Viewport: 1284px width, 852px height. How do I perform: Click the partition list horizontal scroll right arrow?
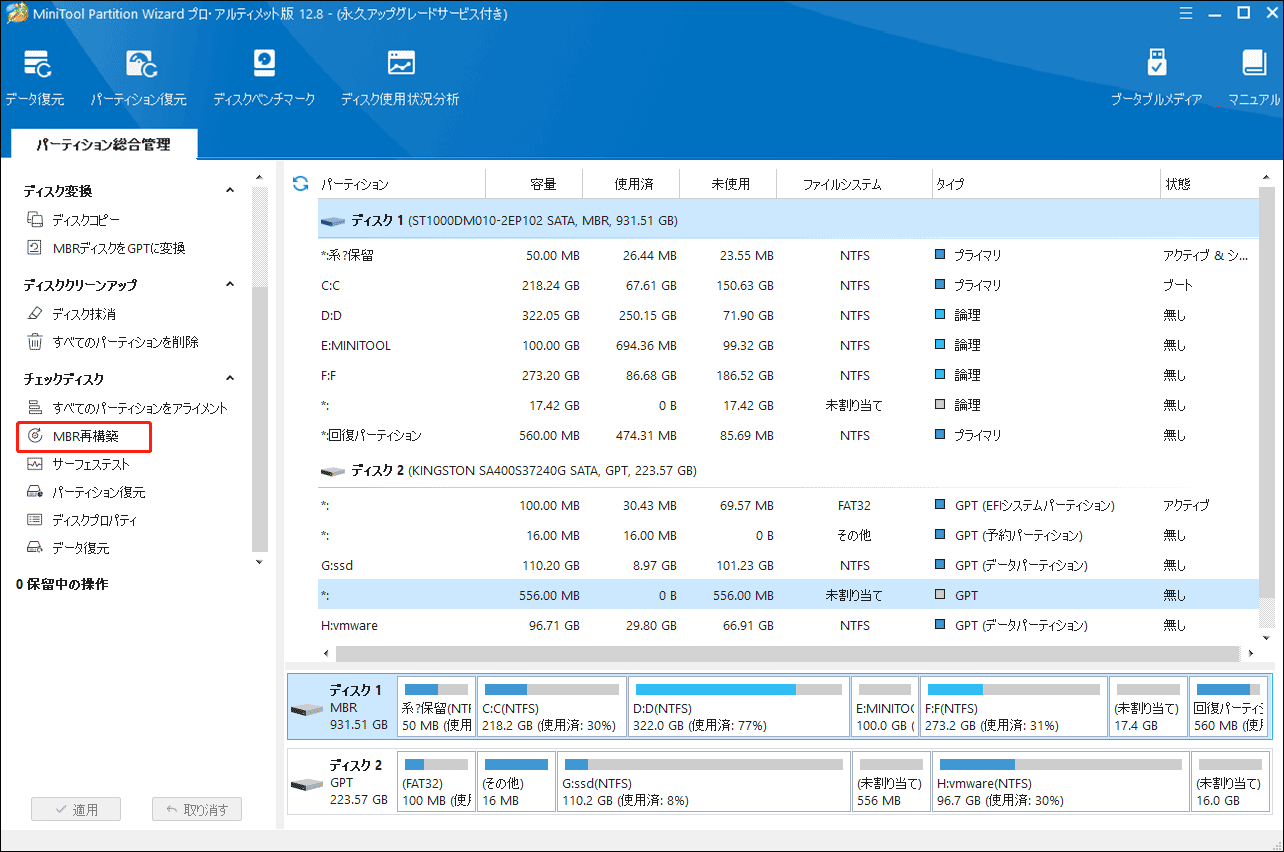click(x=1249, y=653)
